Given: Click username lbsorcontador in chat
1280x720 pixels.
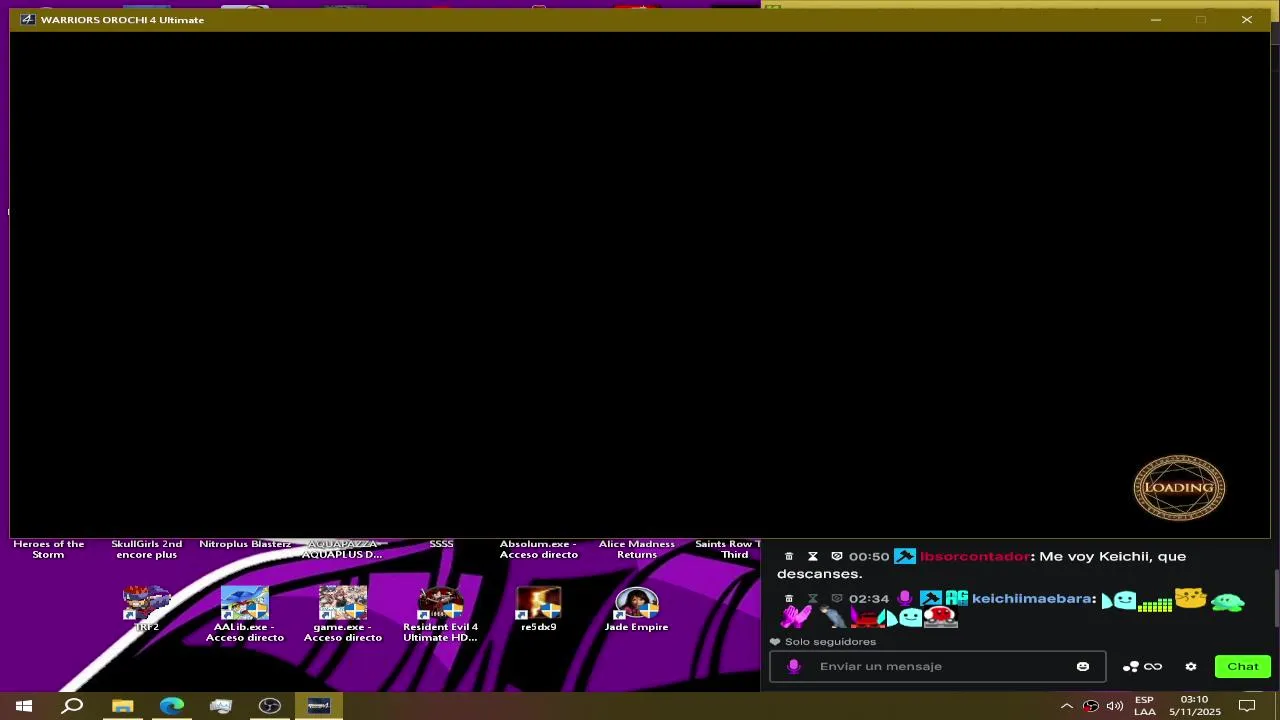Looking at the screenshot, I should (974, 556).
